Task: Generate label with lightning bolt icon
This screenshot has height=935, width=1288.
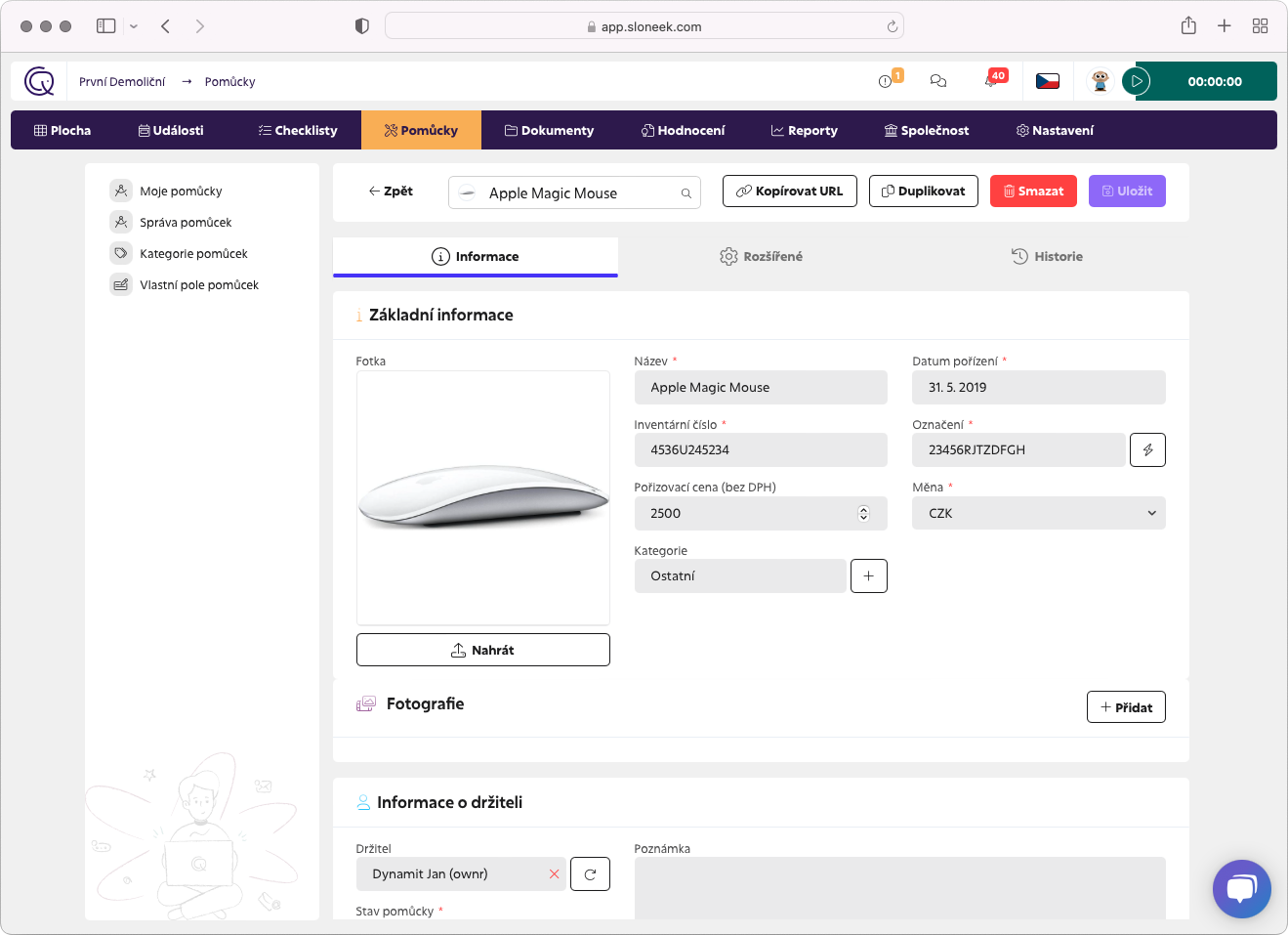Action: 1148,449
